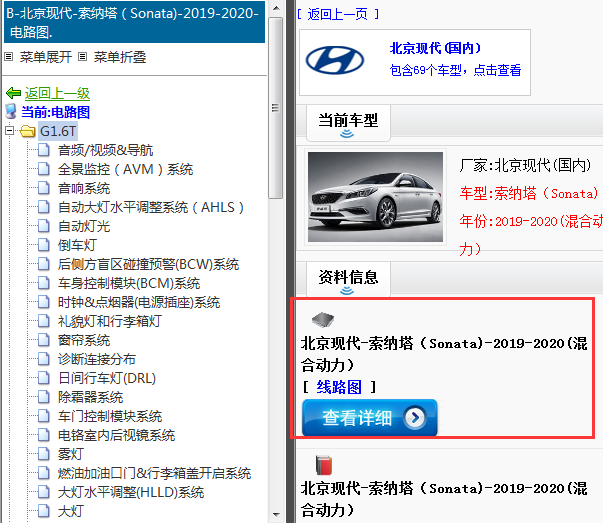
Task: Open 大灯水平调整(HLLD)系统 entry
Action: [x=131, y=492]
